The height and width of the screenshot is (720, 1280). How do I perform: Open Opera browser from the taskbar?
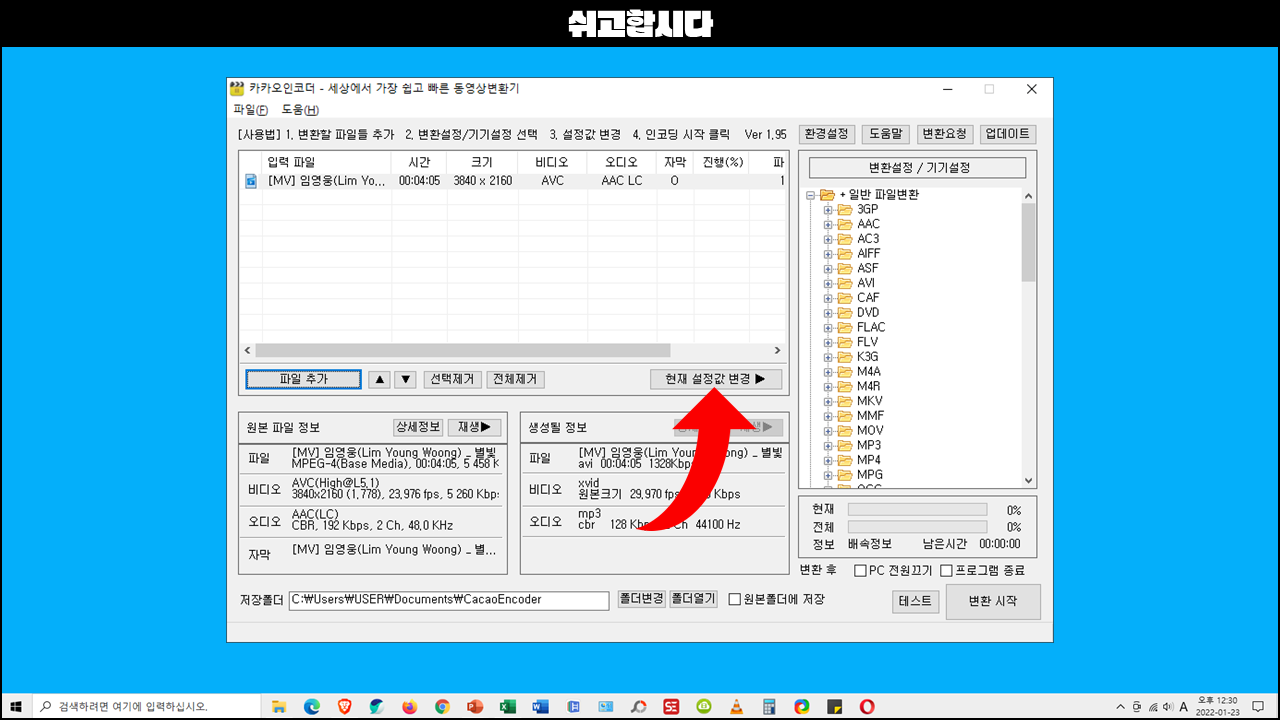pyautogui.click(x=866, y=706)
